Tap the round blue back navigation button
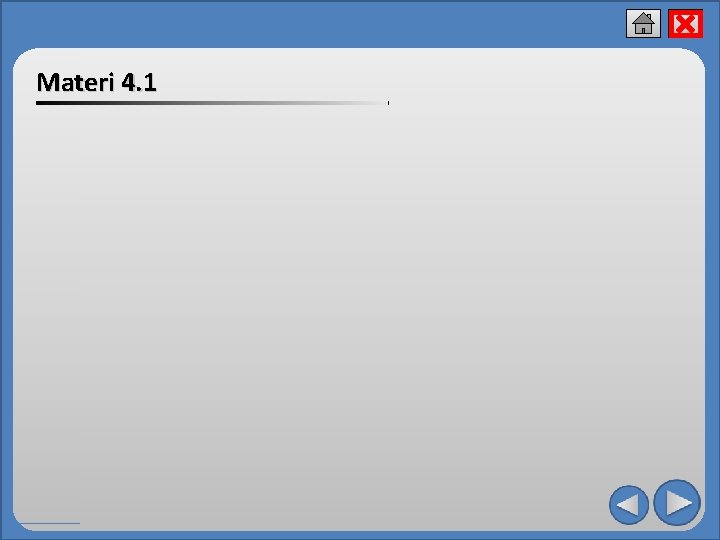The image size is (720, 540). (629, 505)
